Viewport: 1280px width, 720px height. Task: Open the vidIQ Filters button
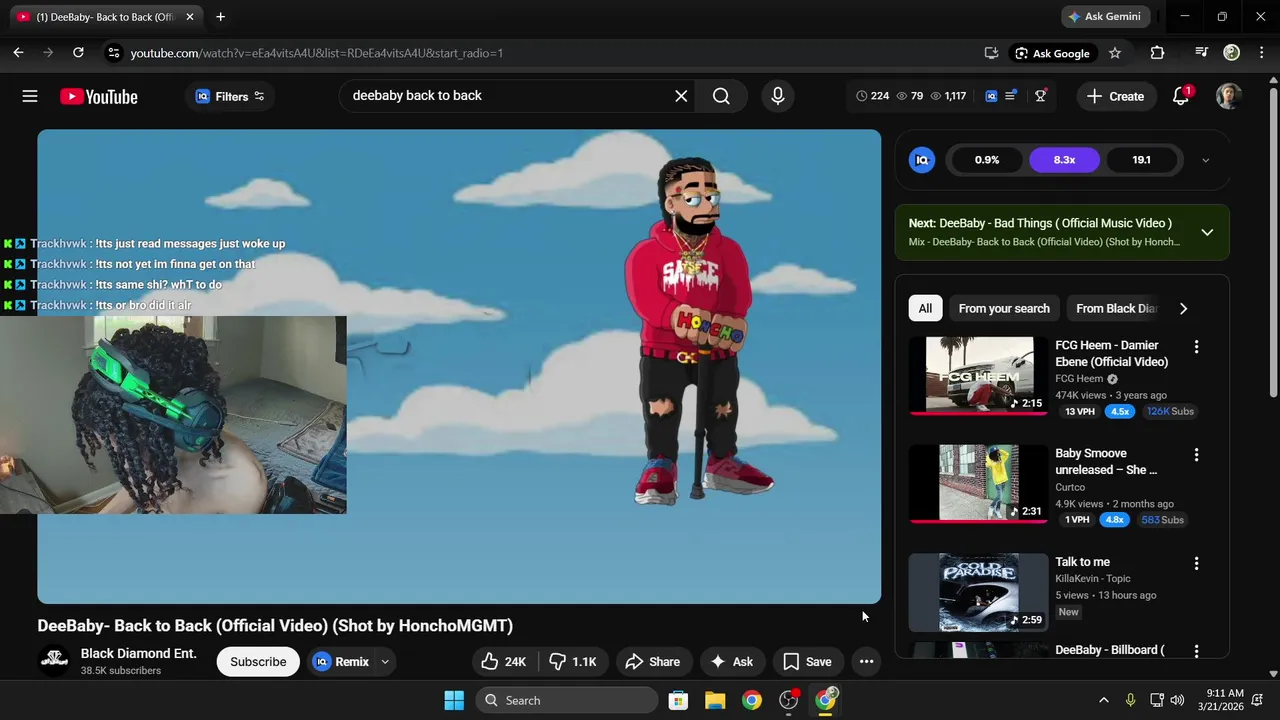(x=230, y=96)
